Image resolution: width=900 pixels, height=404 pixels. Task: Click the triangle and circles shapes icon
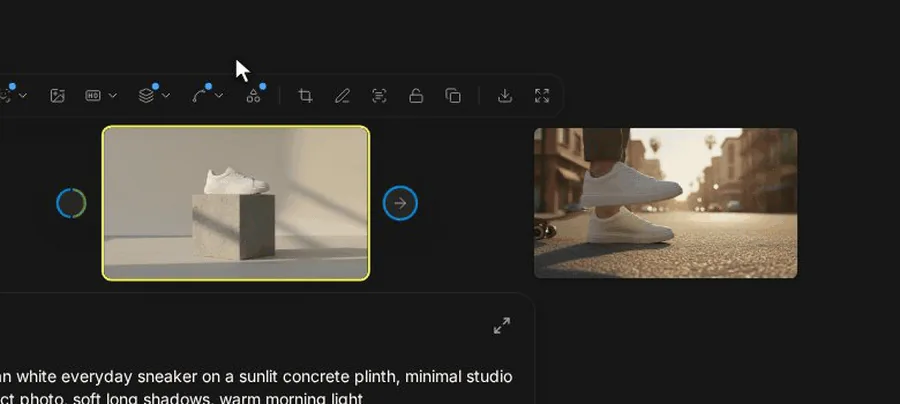(253, 96)
